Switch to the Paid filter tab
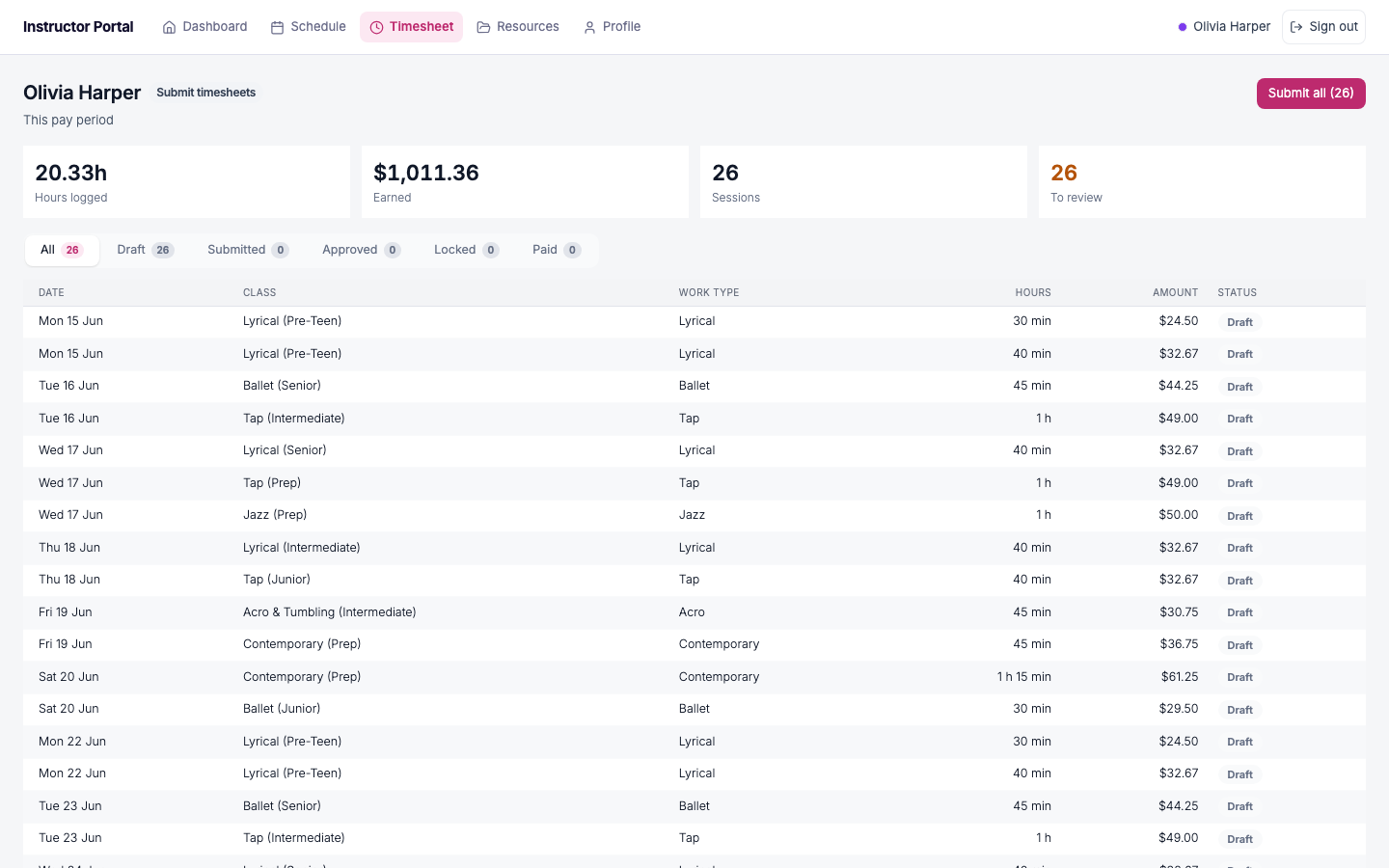Viewport: 1389px width, 868px height. click(557, 250)
